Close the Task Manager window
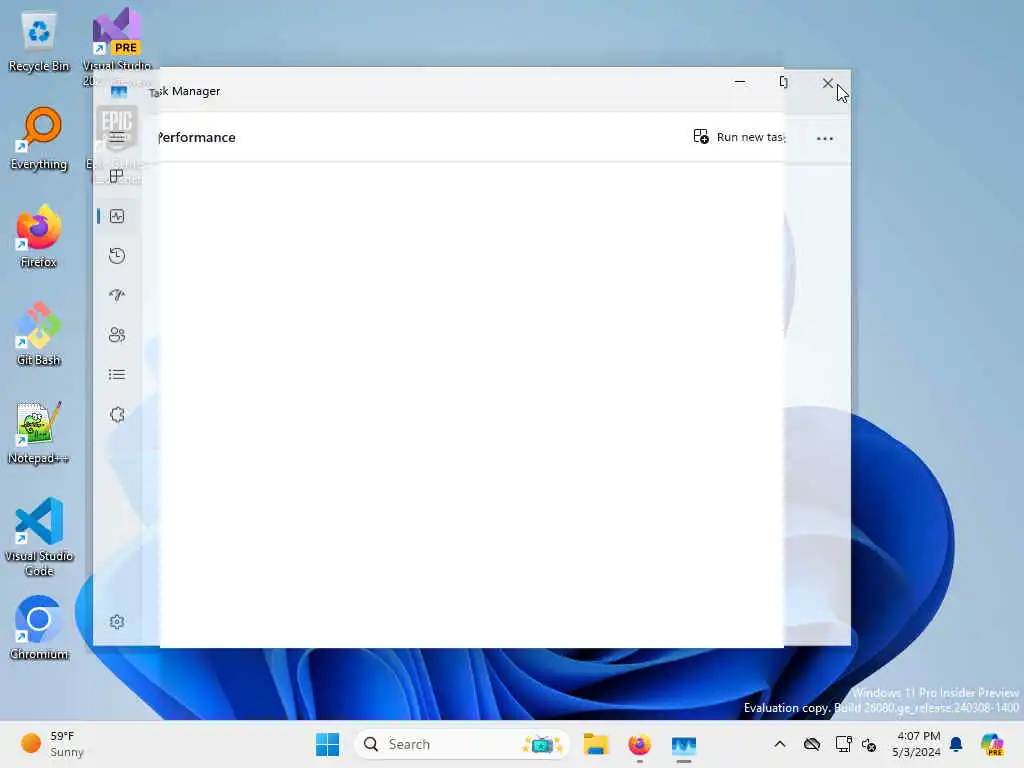Screen dimensions: 1024x768 (x=827, y=83)
